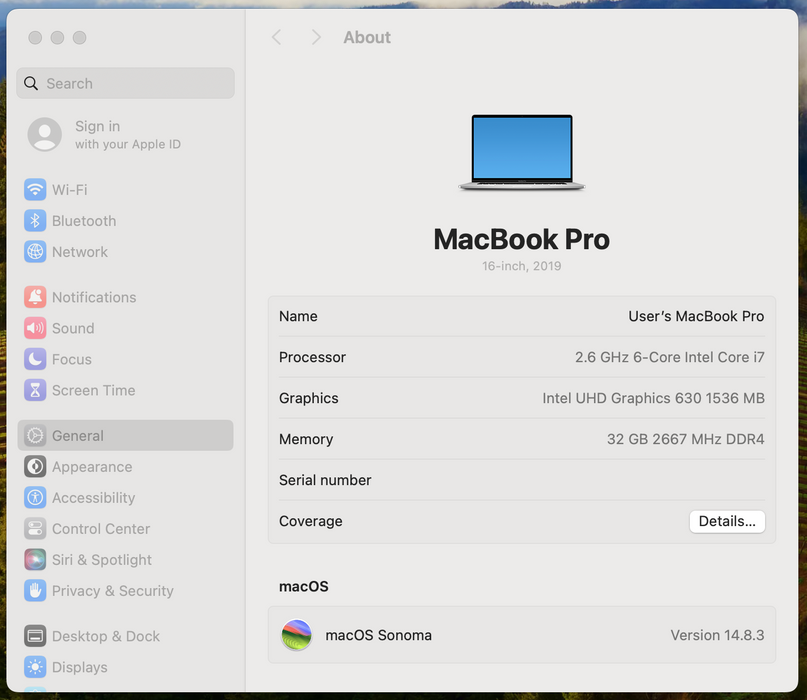The image size is (807, 700).
Task: Open the Displays sun icon
Action: pos(35,667)
